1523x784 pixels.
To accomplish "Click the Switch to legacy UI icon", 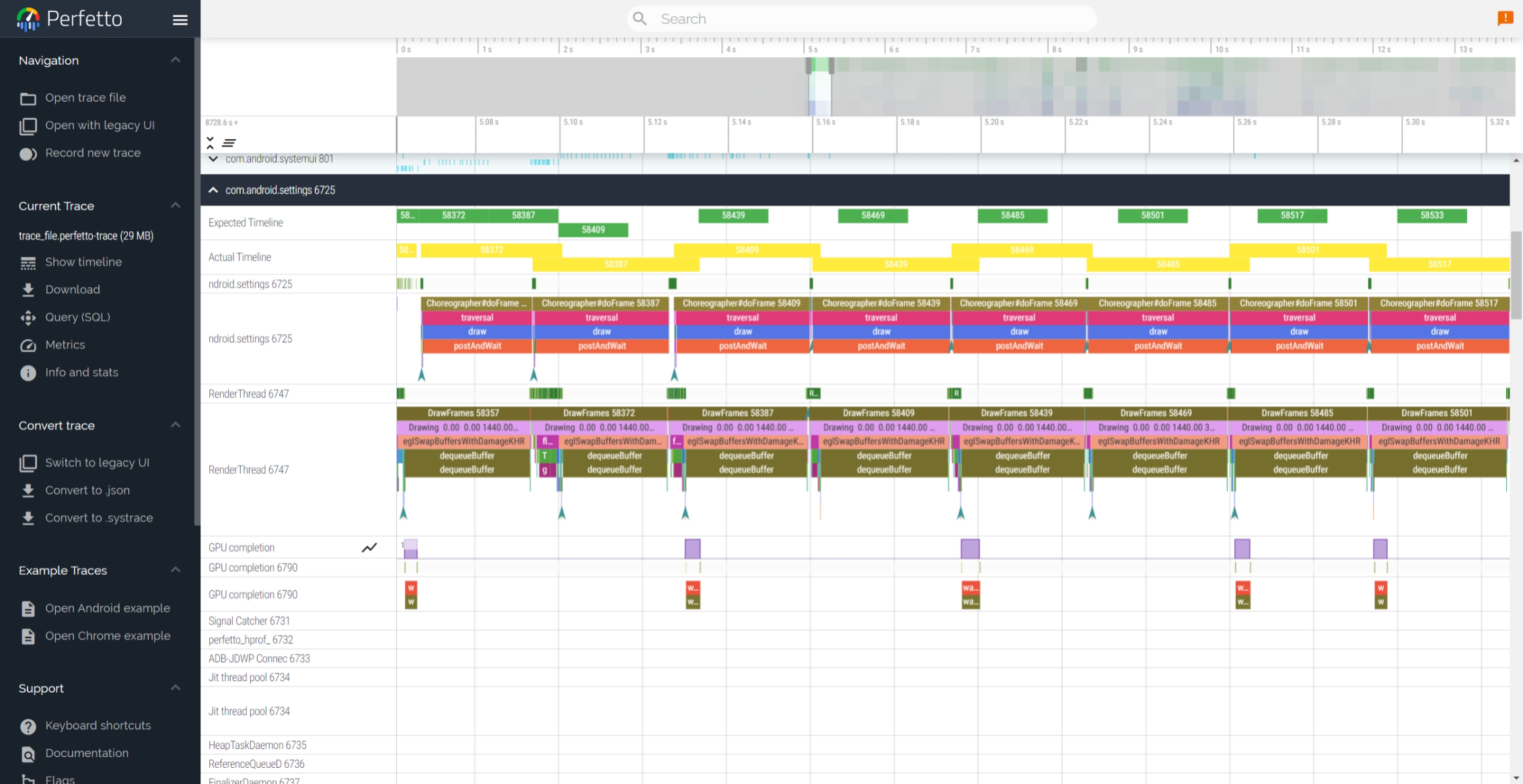I will pyautogui.click(x=28, y=463).
